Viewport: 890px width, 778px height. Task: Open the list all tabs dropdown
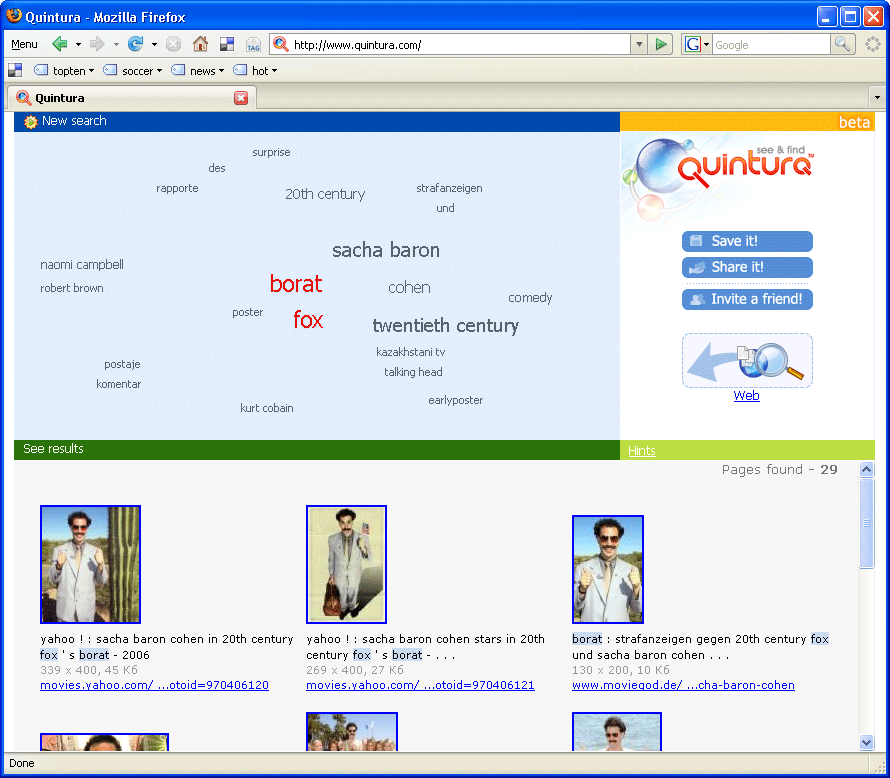877,98
